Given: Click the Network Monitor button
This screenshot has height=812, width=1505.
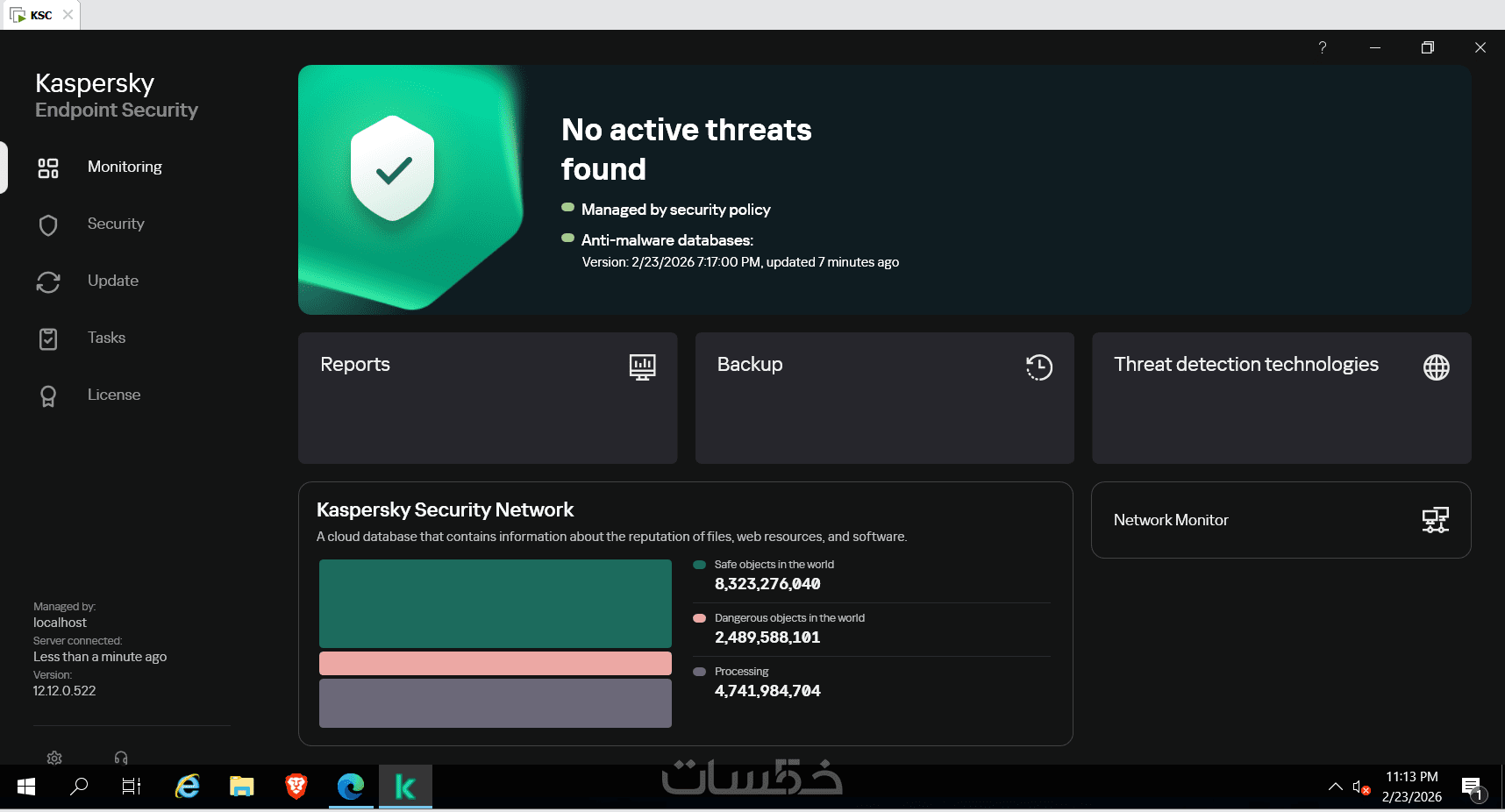Looking at the screenshot, I should click(1280, 520).
